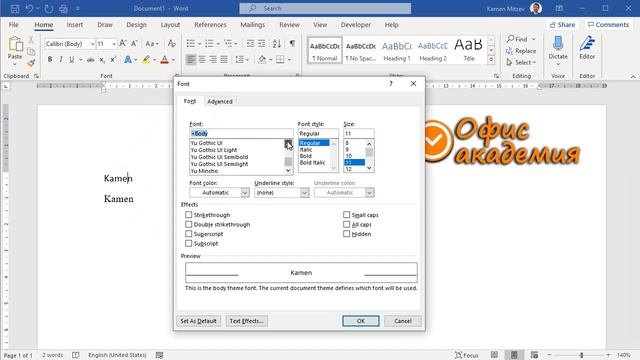
Task: Justify text alignment icon
Action: coord(224,60)
